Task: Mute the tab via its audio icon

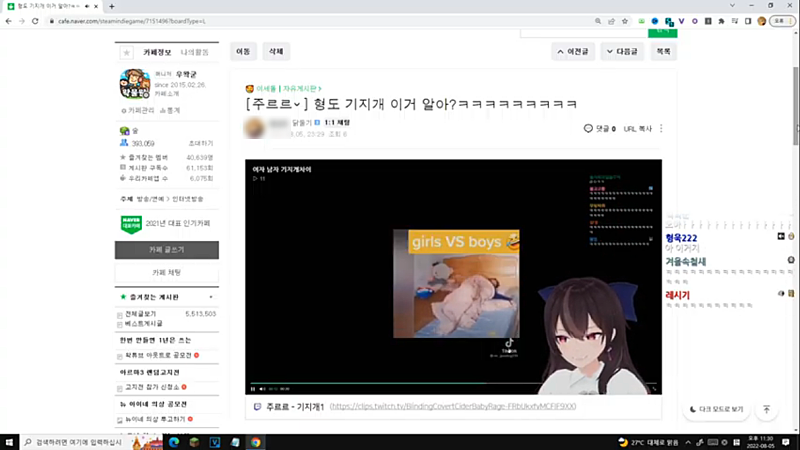Action: pyautogui.click(x=87, y=6)
